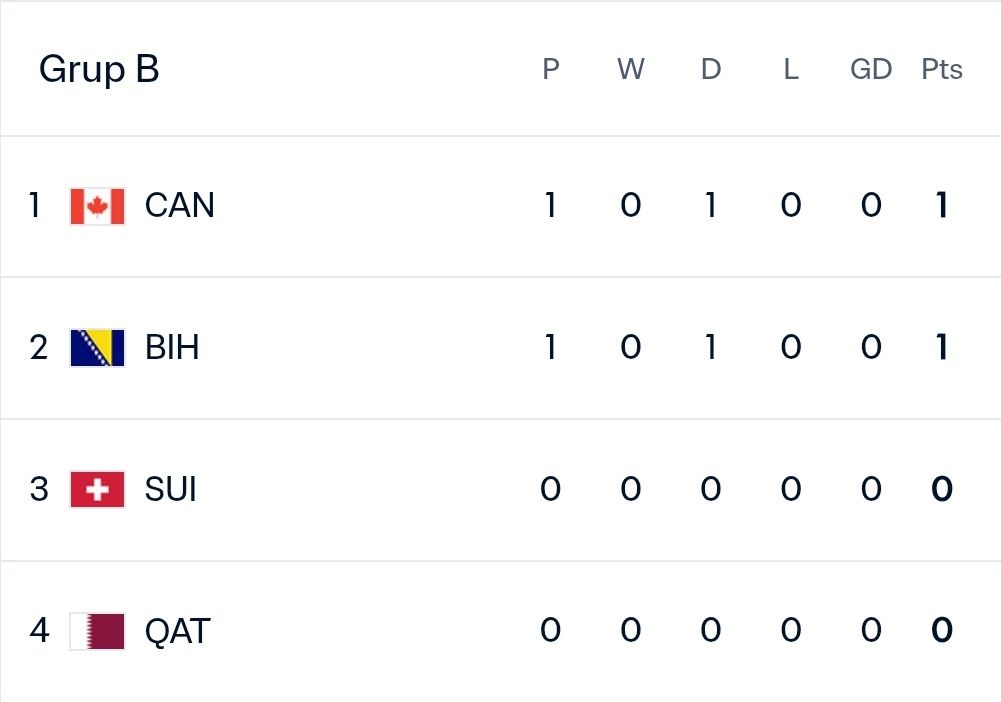This screenshot has width=1001, height=702.
Task: Click the Pts column header
Action: [x=941, y=69]
